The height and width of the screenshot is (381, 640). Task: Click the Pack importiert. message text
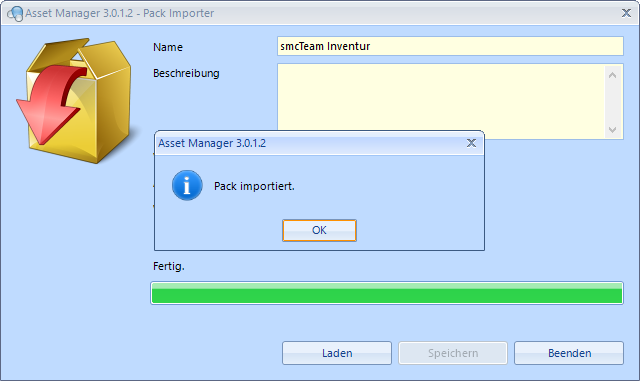point(254,186)
